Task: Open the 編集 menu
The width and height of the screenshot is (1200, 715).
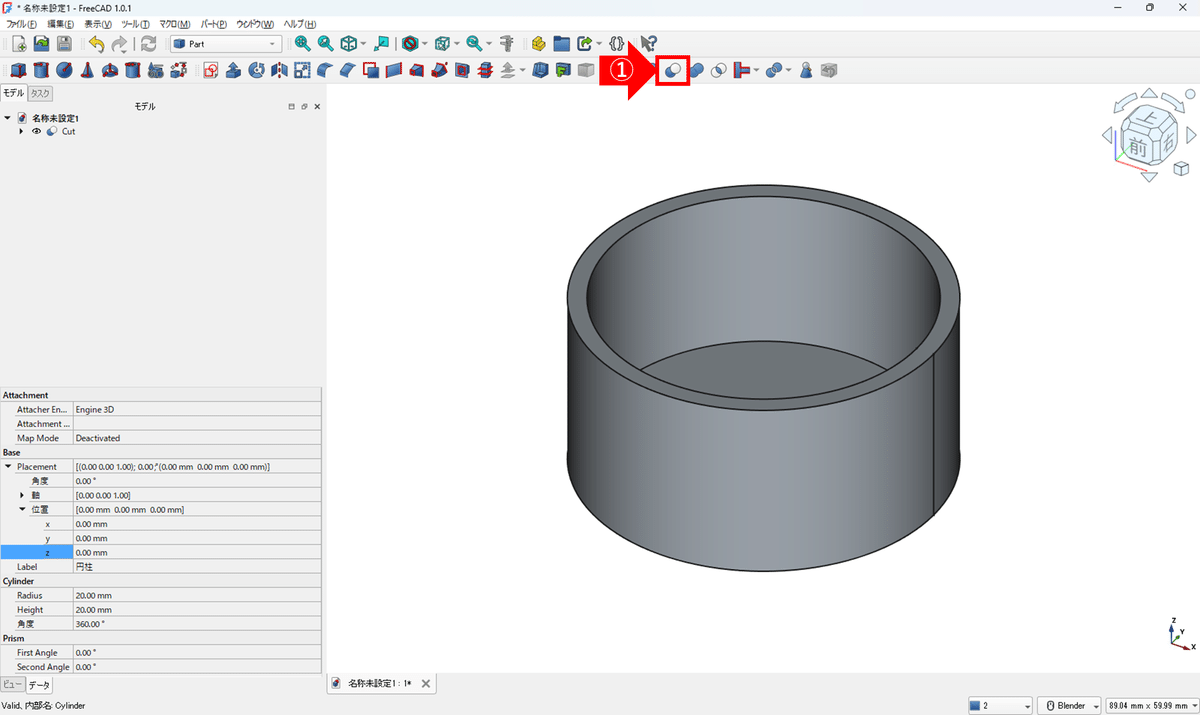Action: [x=61, y=24]
